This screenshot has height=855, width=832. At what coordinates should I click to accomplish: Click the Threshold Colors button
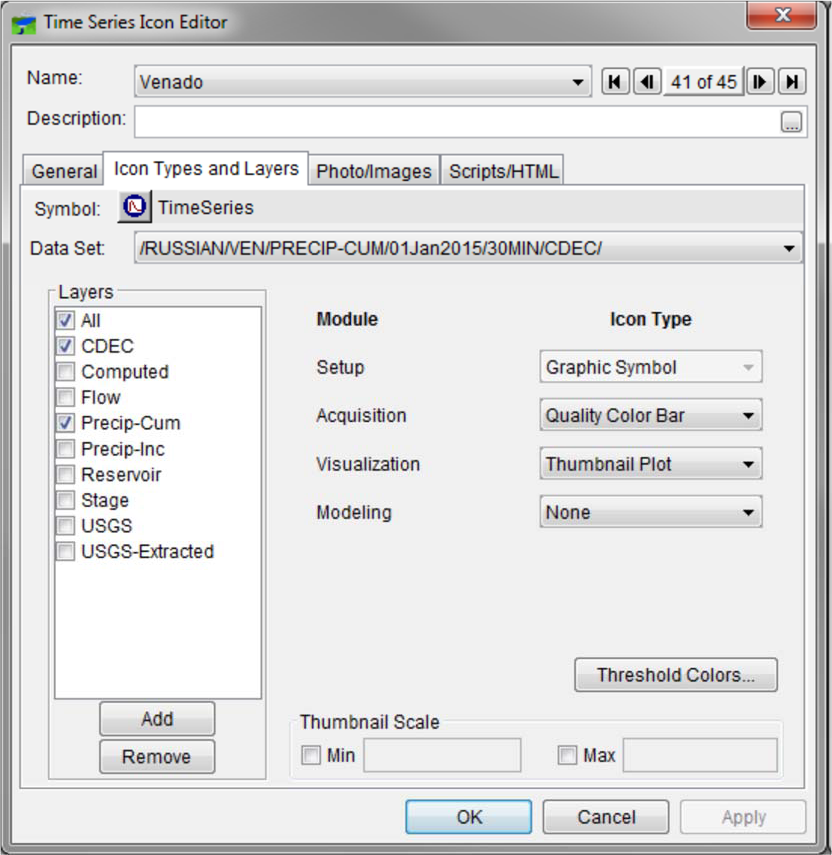point(675,675)
